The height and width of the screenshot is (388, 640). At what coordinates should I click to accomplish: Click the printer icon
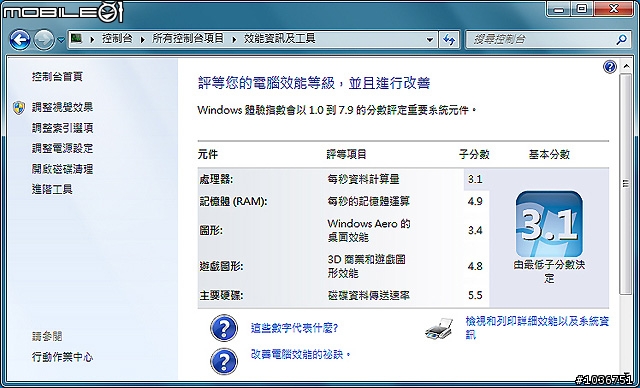pyautogui.click(x=439, y=328)
